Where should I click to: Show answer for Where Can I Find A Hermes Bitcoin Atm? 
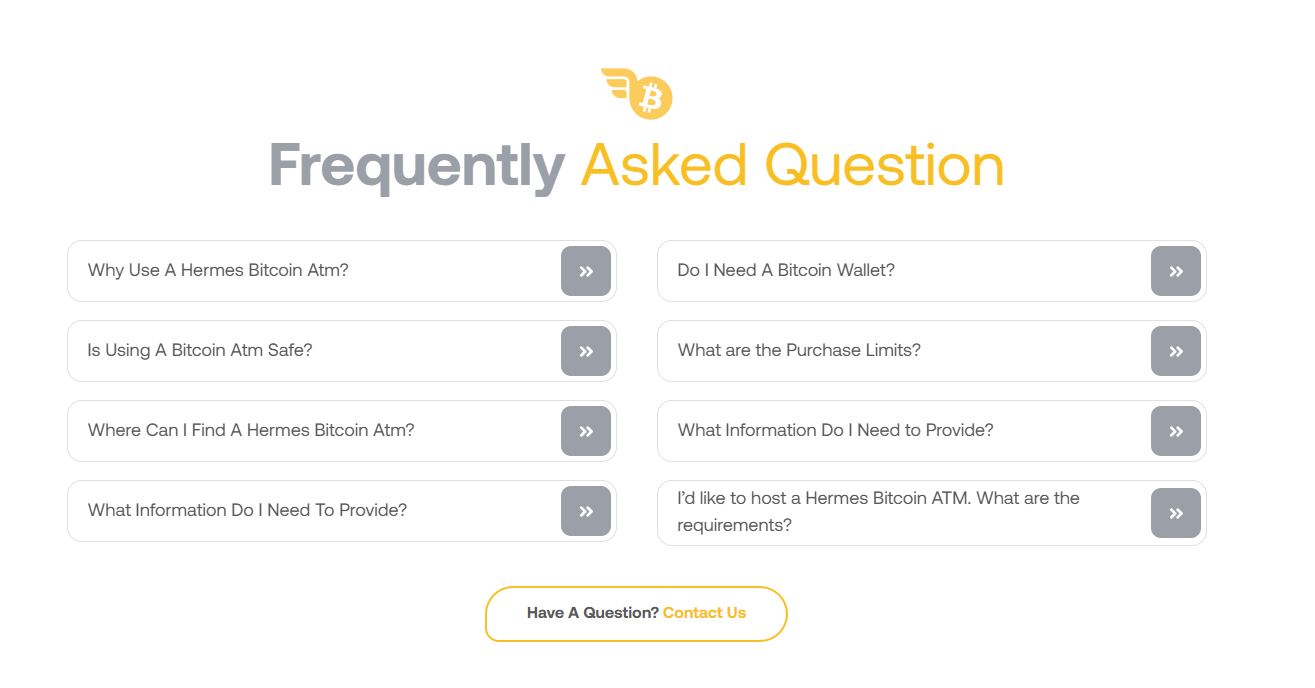[251, 430]
